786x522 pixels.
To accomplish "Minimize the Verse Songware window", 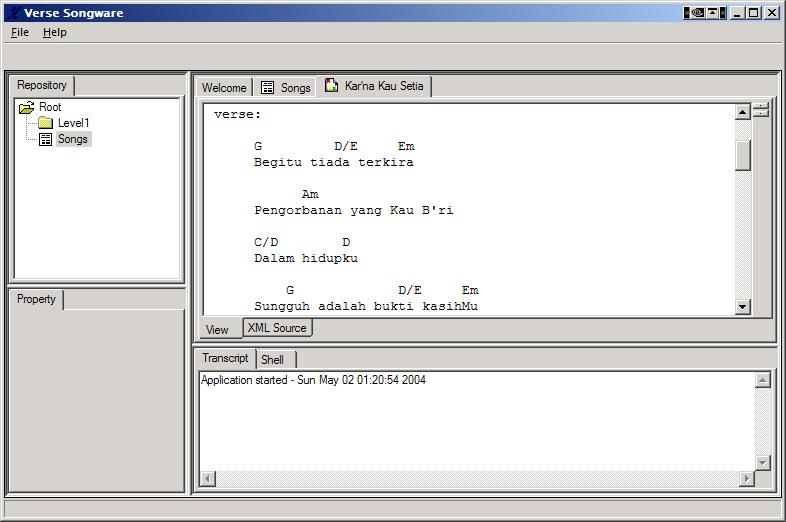I will pyautogui.click(x=737, y=13).
